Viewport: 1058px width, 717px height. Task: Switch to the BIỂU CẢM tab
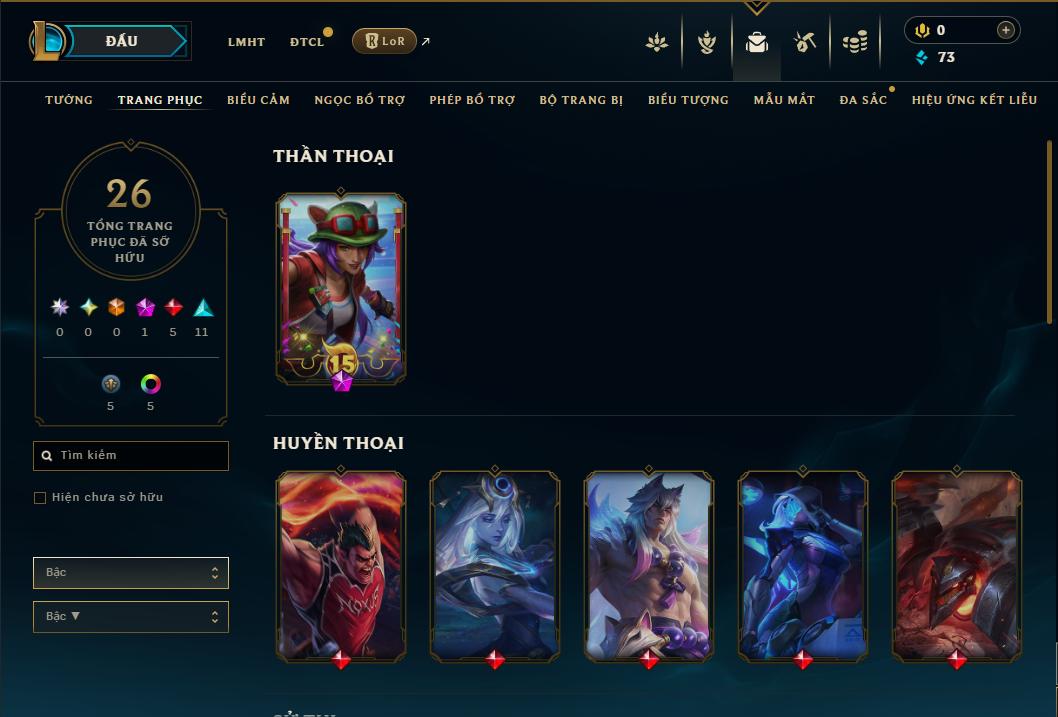[258, 100]
